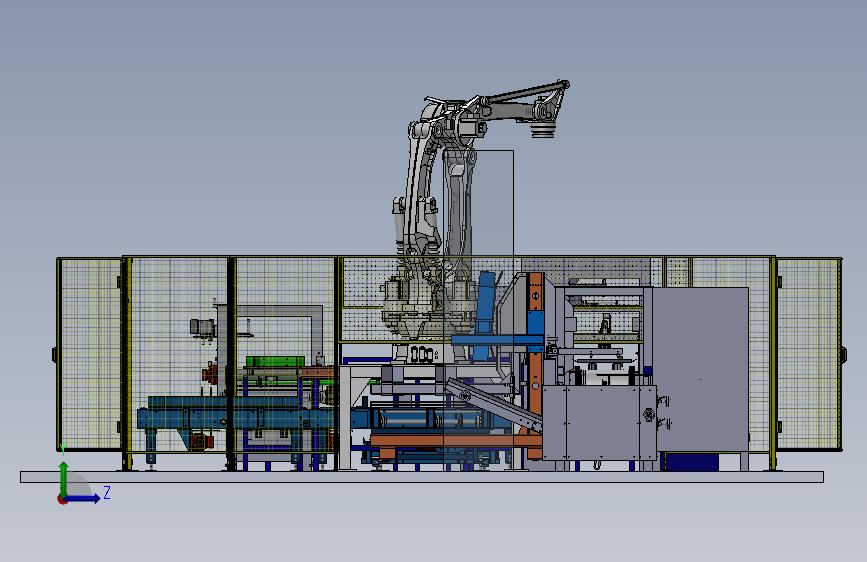Select the large gray electrical cabinet

tap(701, 368)
